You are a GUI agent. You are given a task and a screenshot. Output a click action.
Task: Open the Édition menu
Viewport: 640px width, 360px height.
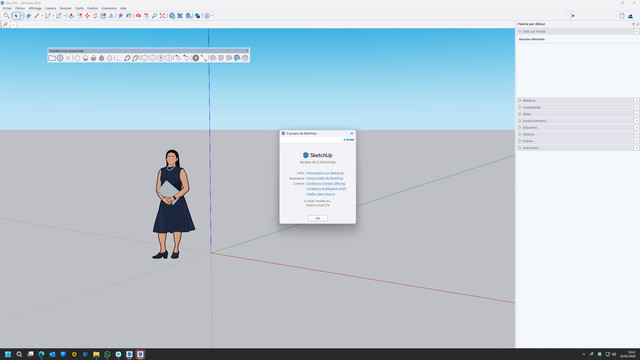point(20,8)
